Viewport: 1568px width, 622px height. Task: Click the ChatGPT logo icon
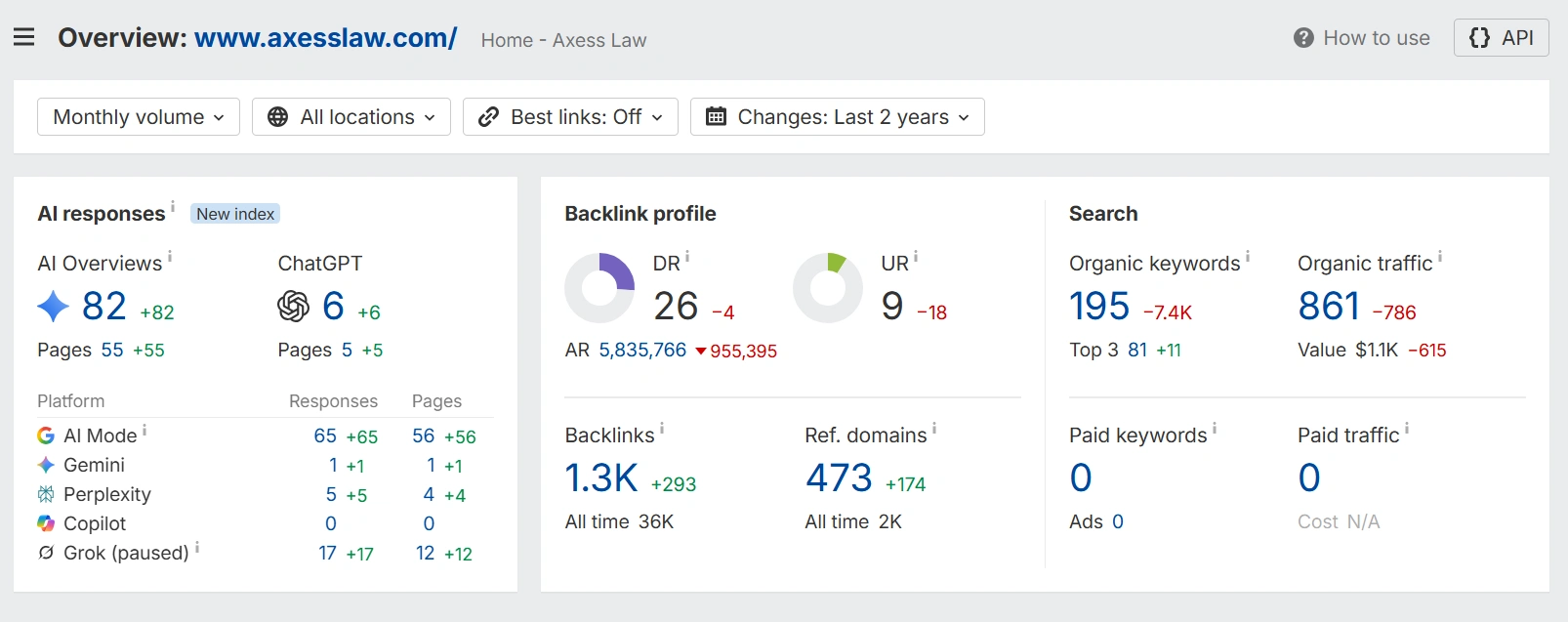pyautogui.click(x=293, y=307)
